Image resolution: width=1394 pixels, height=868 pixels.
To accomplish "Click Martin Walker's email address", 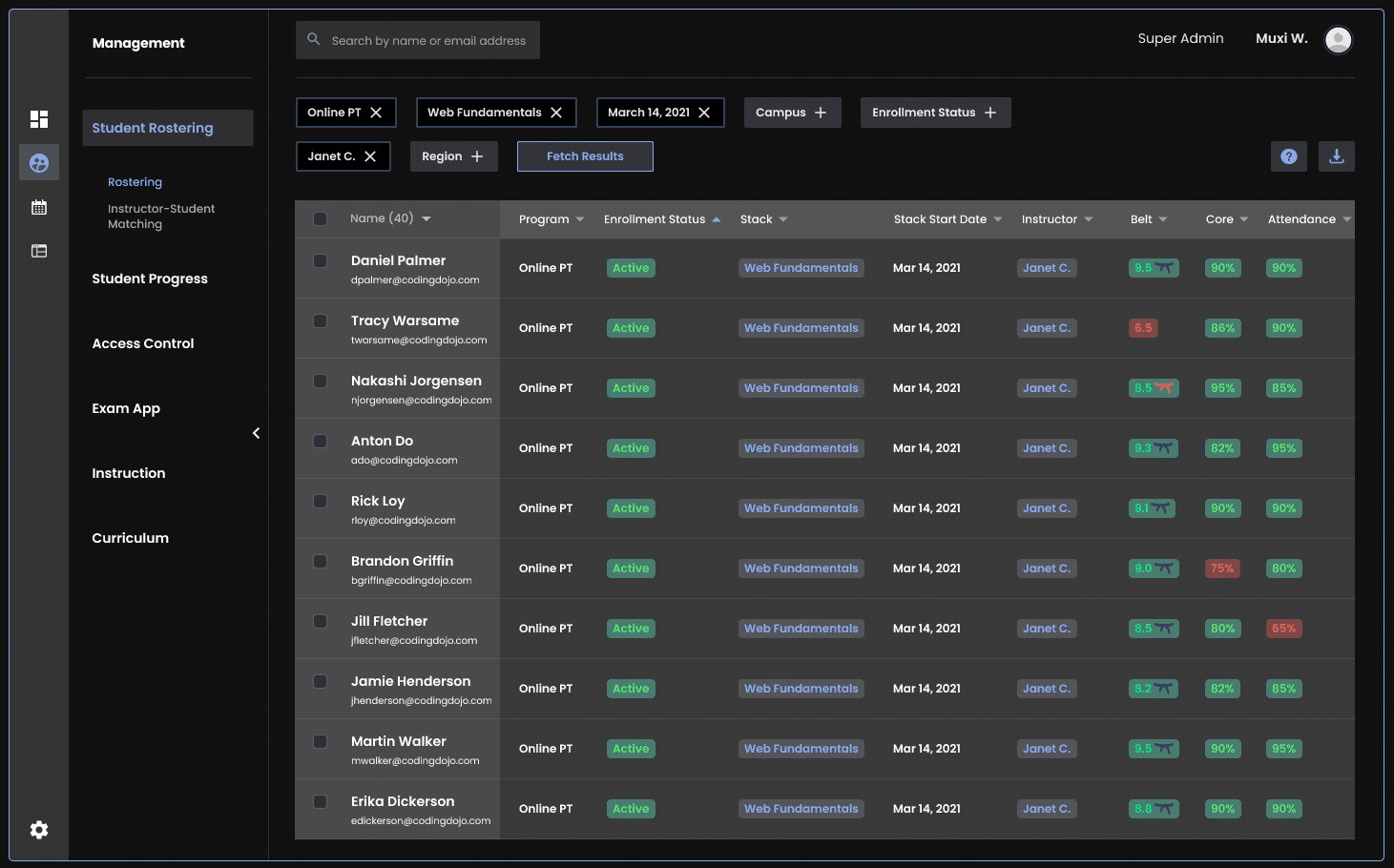I will 415,761.
